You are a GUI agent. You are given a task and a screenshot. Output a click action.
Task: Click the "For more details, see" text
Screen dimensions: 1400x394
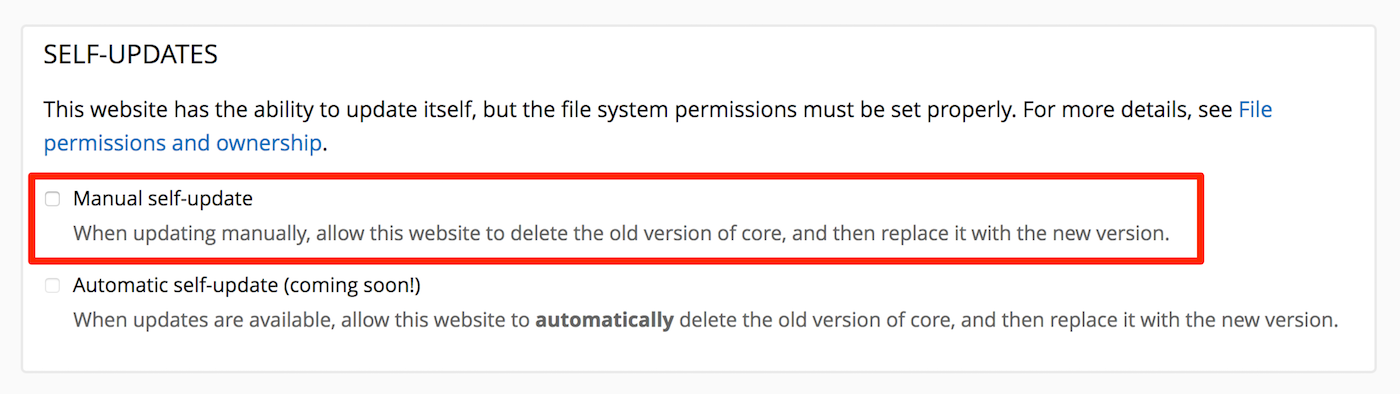click(x=1126, y=109)
